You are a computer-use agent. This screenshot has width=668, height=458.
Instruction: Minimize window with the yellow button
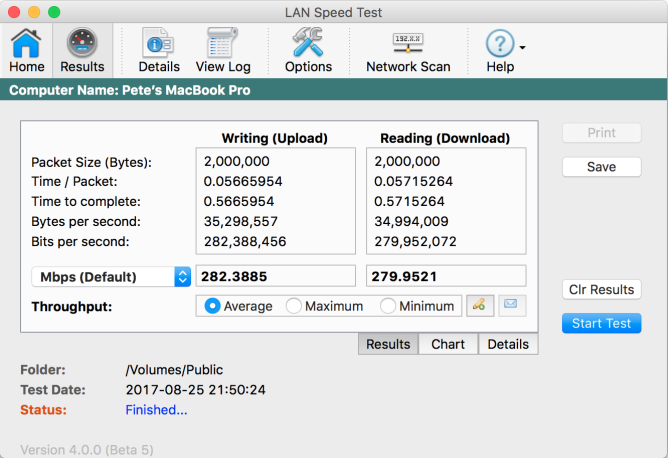pos(34,12)
